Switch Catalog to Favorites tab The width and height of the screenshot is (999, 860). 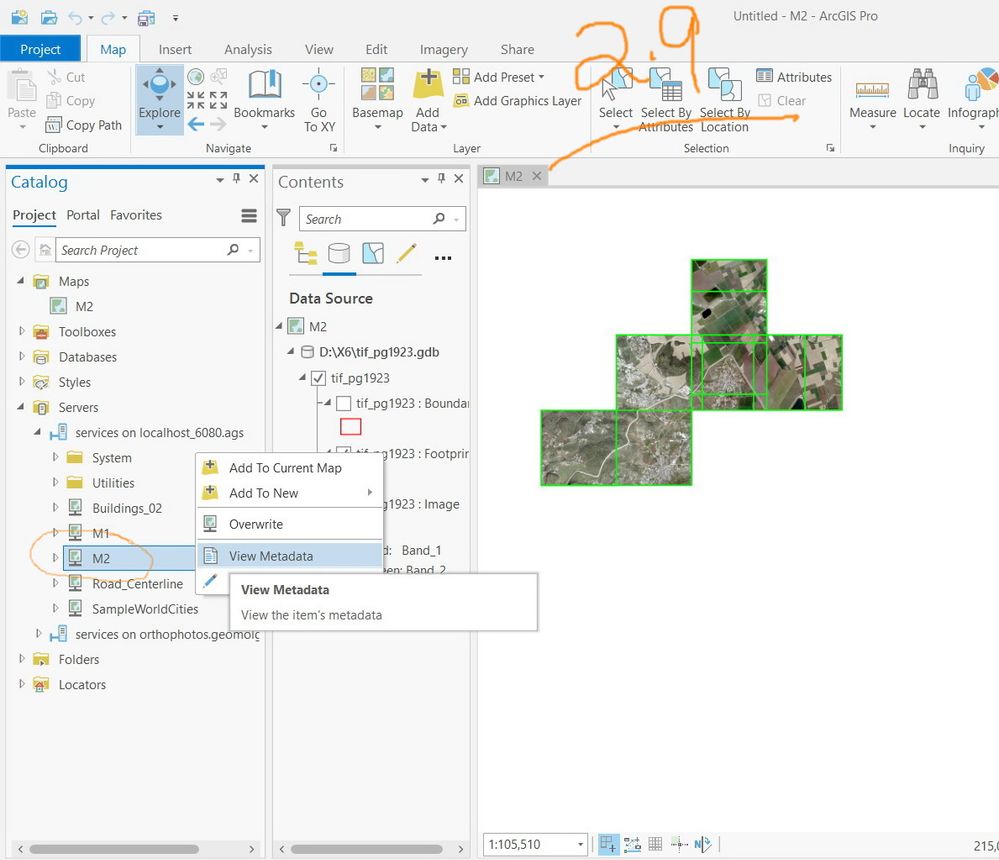pyautogui.click(x=136, y=215)
